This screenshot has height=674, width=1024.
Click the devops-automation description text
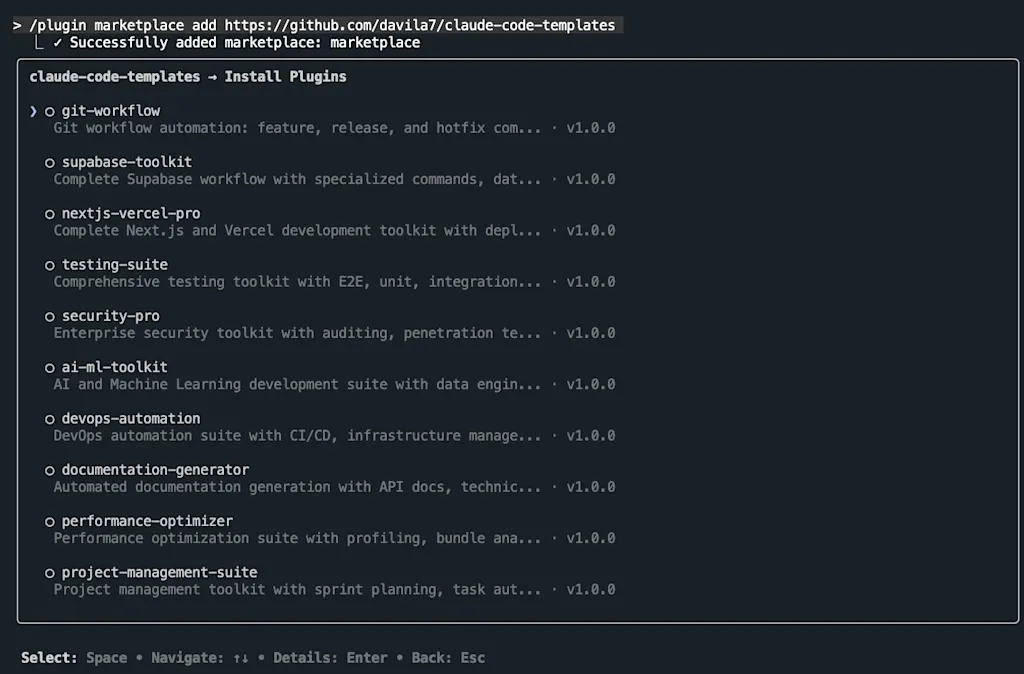(297, 436)
